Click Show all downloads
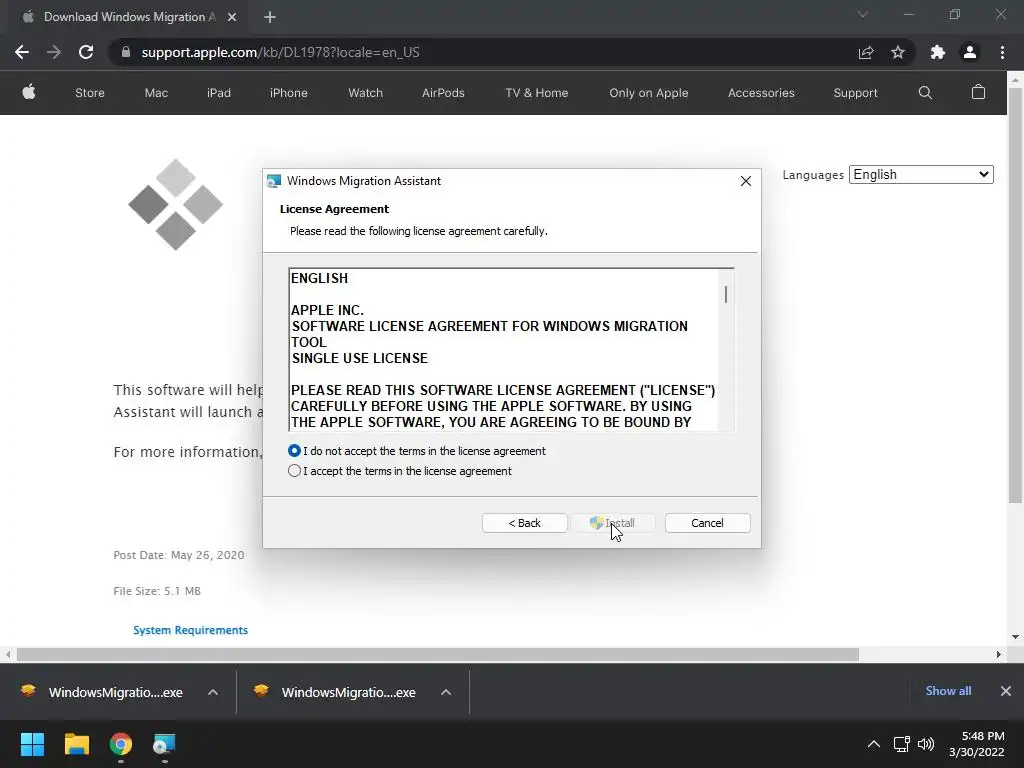This screenshot has height=768, width=1024. [x=948, y=691]
